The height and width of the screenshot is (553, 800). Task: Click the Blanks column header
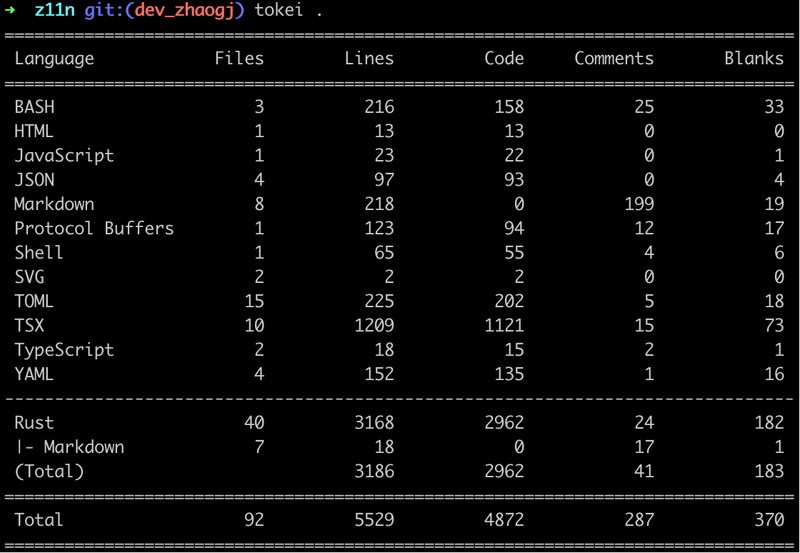(x=754, y=58)
